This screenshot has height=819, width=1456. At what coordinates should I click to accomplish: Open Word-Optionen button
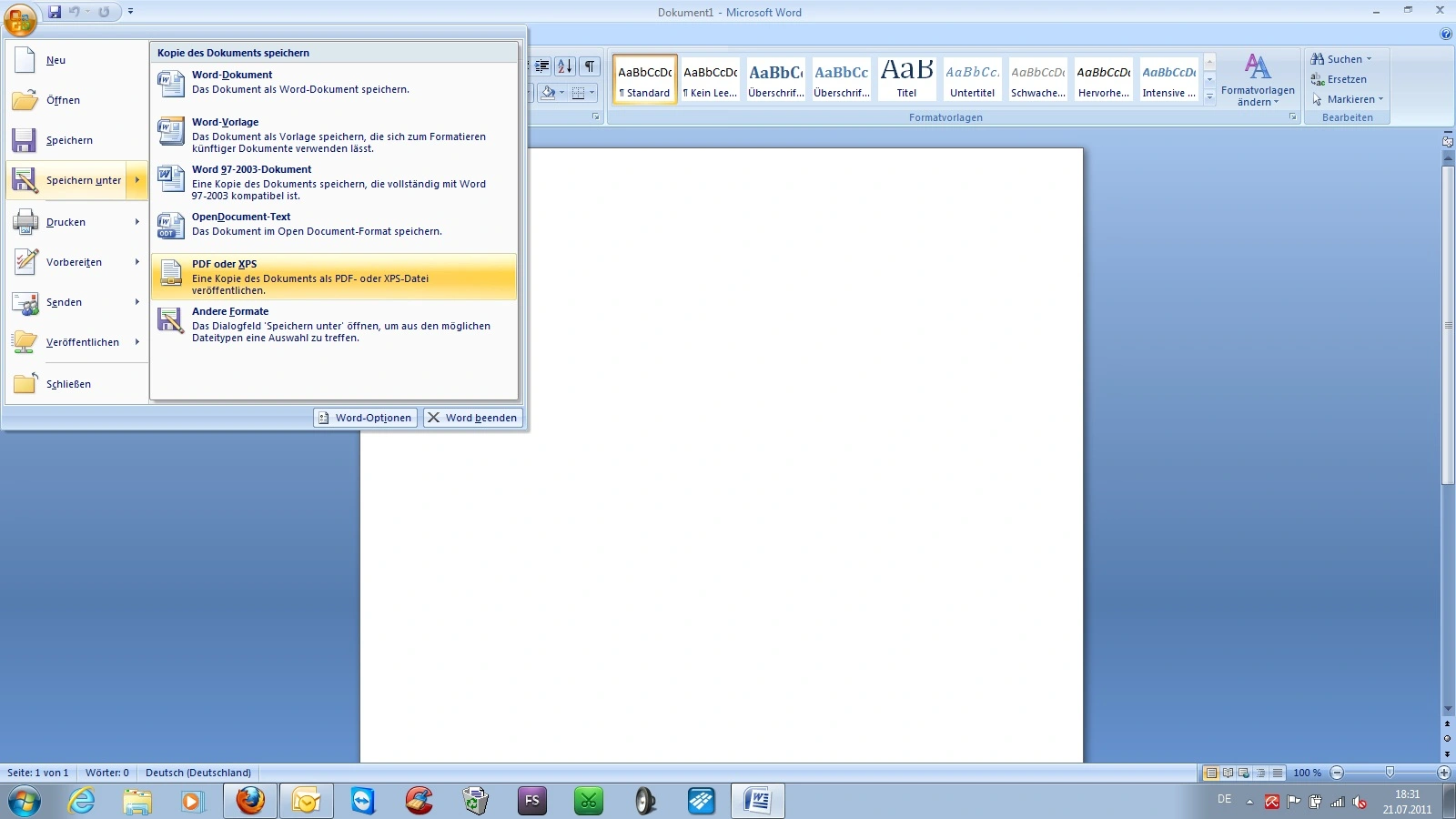click(x=365, y=418)
